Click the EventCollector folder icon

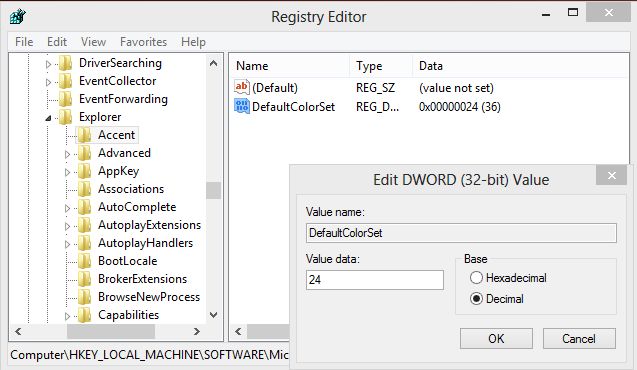tap(65, 81)
